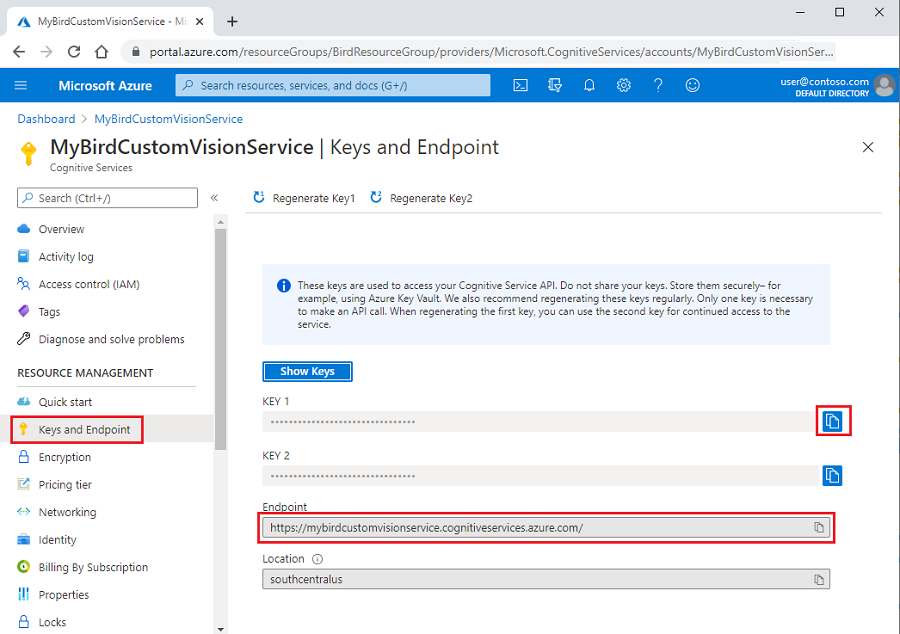Open the notifications bell

pos(589,85)
